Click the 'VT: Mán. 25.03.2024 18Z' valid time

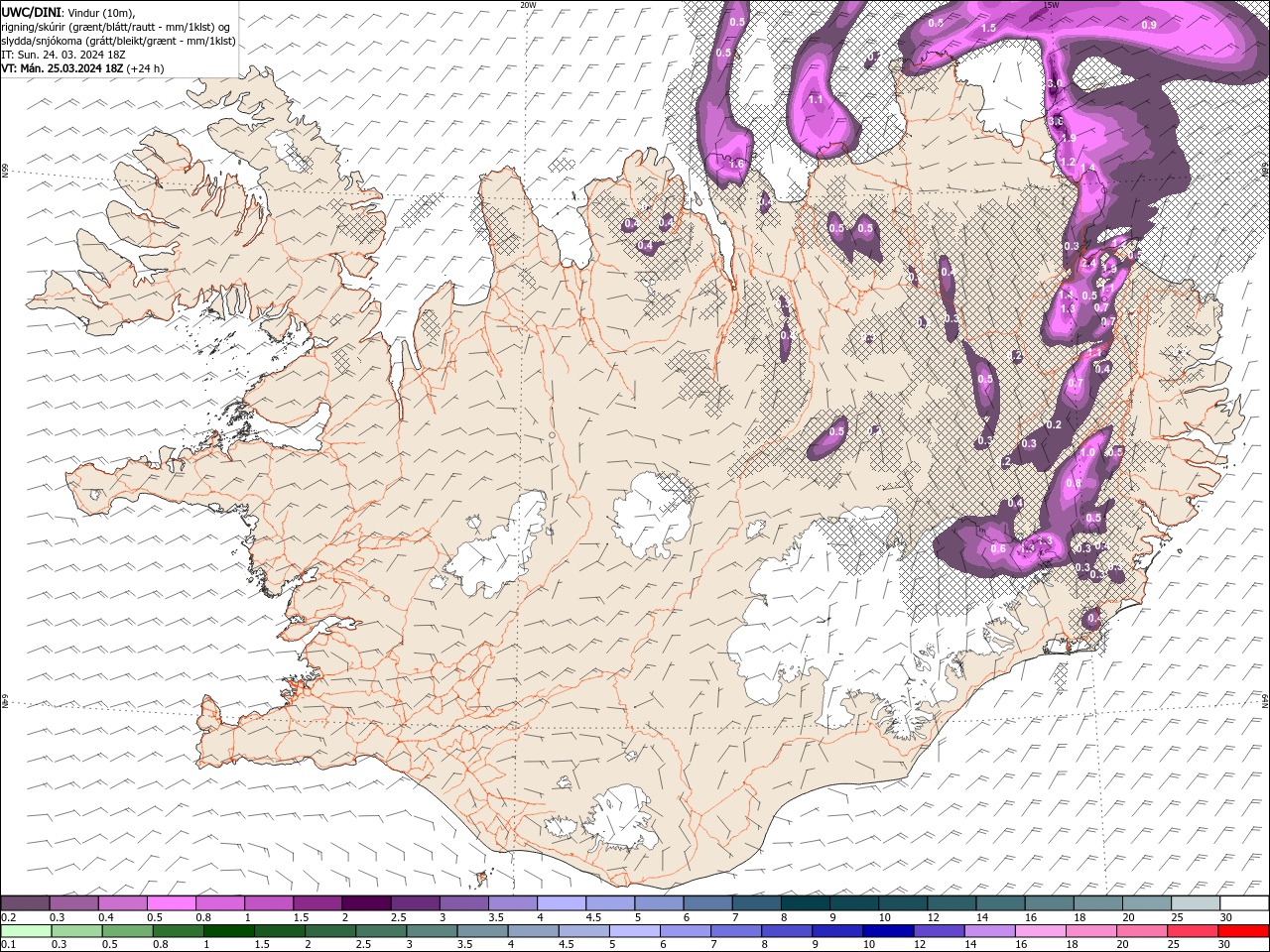(62, 68)
